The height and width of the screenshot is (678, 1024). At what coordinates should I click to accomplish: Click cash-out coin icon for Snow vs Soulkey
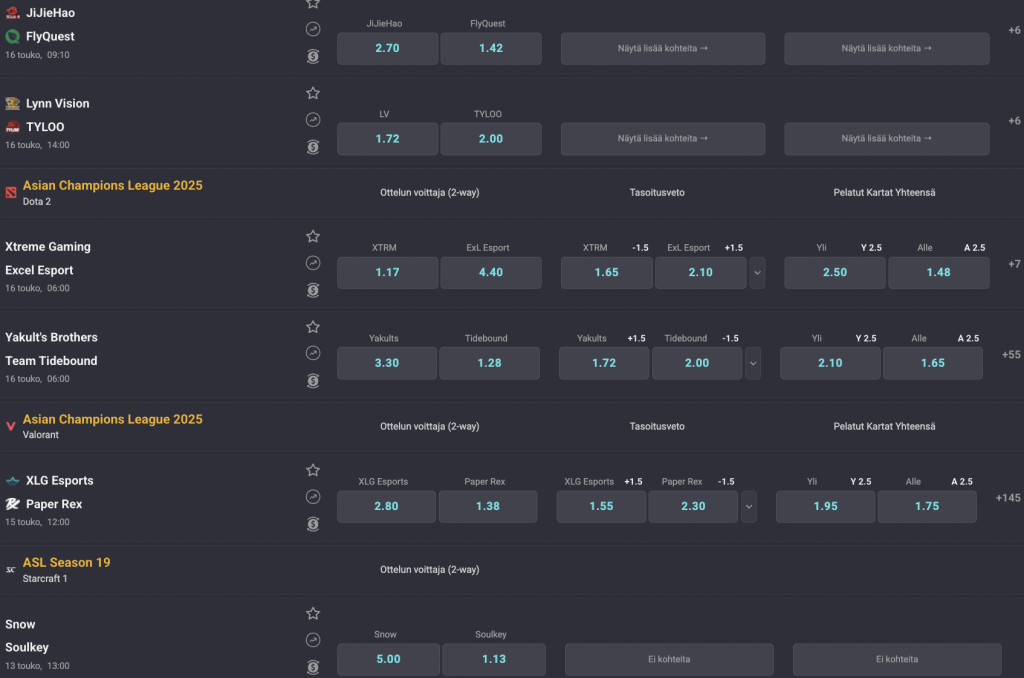point(313,667)
